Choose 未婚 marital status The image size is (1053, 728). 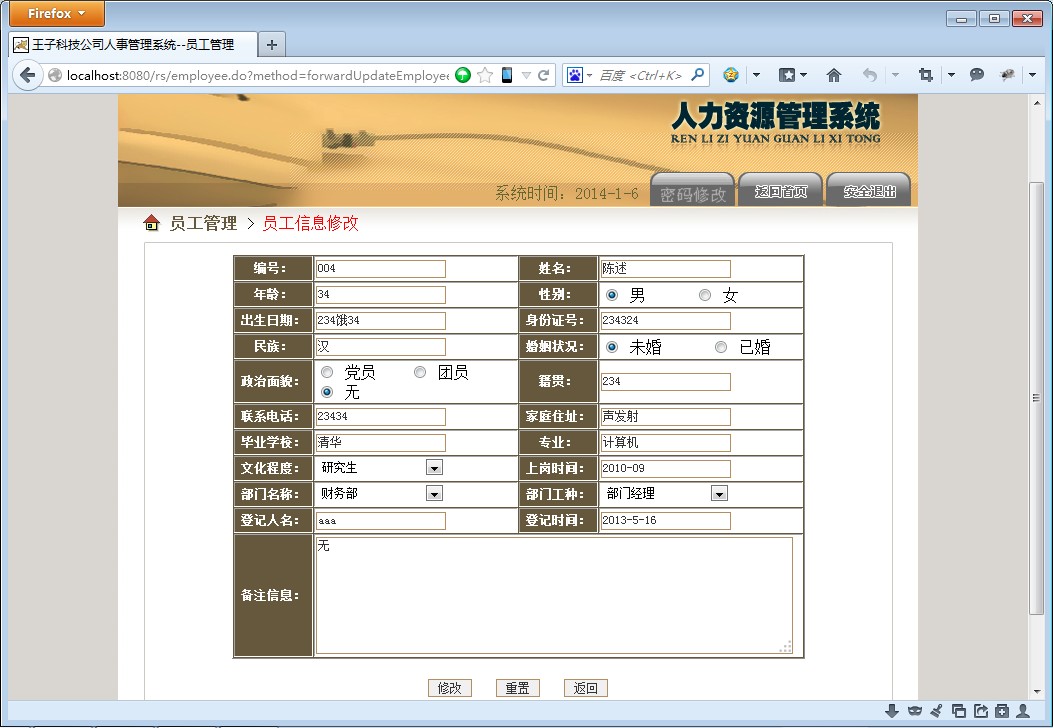[612, 347]
